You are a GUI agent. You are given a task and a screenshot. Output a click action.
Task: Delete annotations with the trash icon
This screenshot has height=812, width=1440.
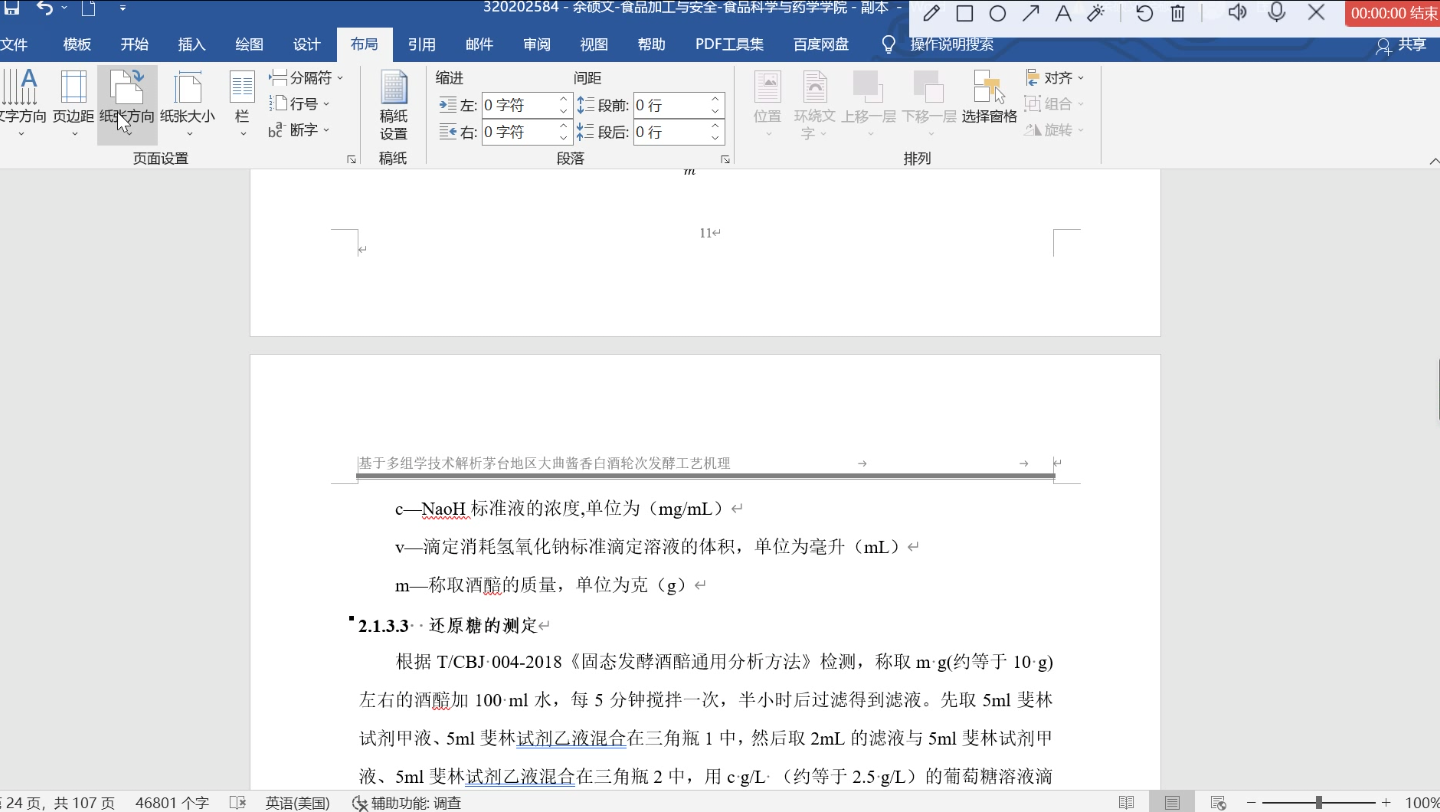[x=1178, y=13]
